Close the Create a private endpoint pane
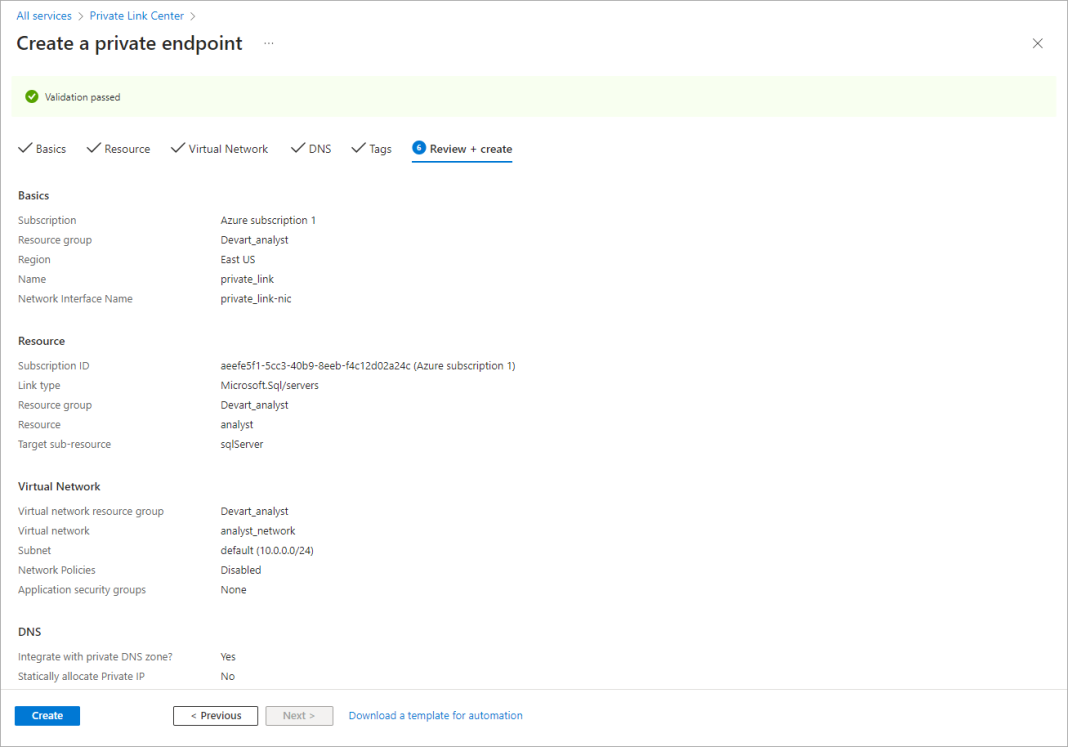 click(x=1037, y=44)
